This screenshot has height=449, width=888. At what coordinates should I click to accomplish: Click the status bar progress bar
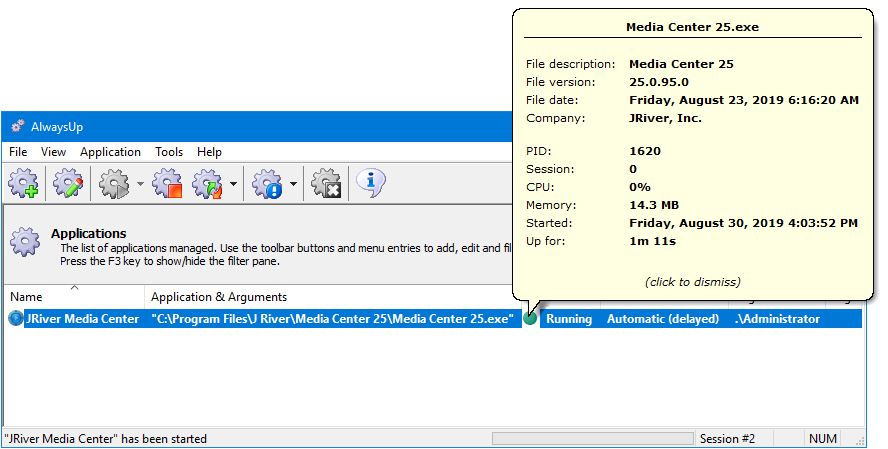(592, 439)
